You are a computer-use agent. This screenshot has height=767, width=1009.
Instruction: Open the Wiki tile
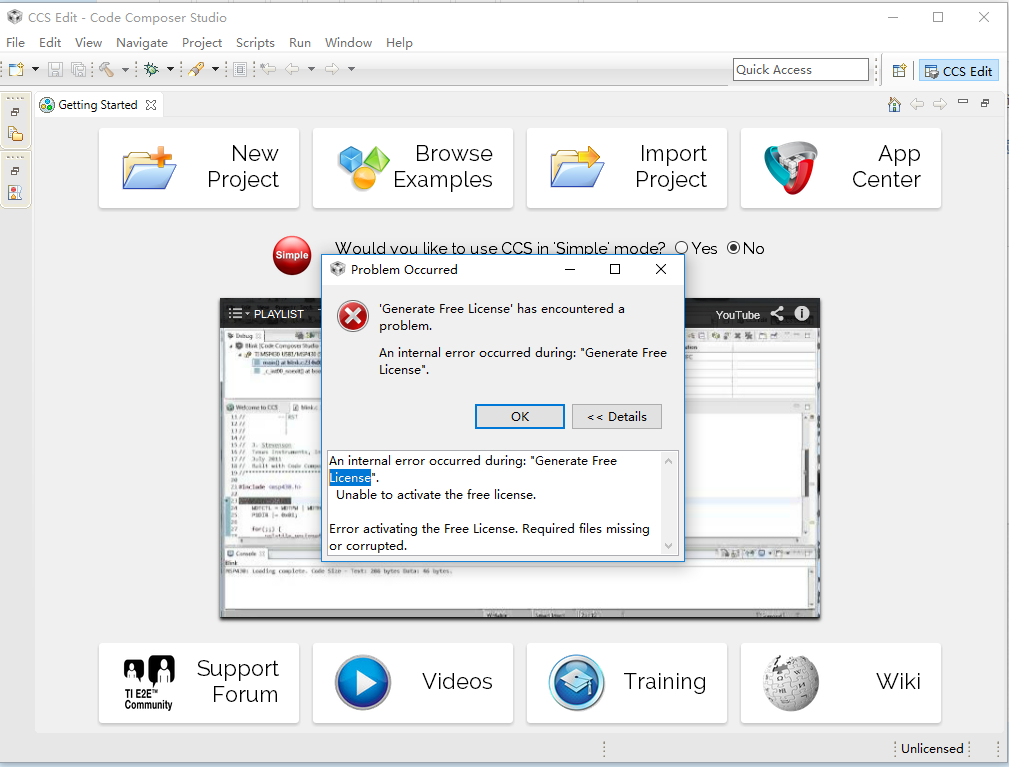(x=840, y=683)
